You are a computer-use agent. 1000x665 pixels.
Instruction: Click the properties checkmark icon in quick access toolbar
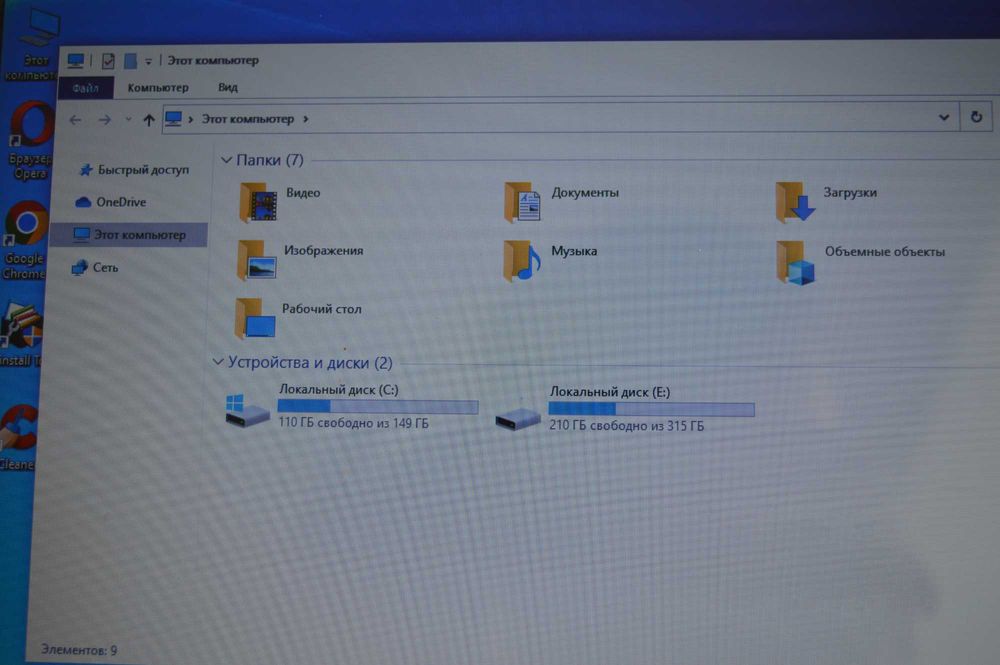[108, 61]
